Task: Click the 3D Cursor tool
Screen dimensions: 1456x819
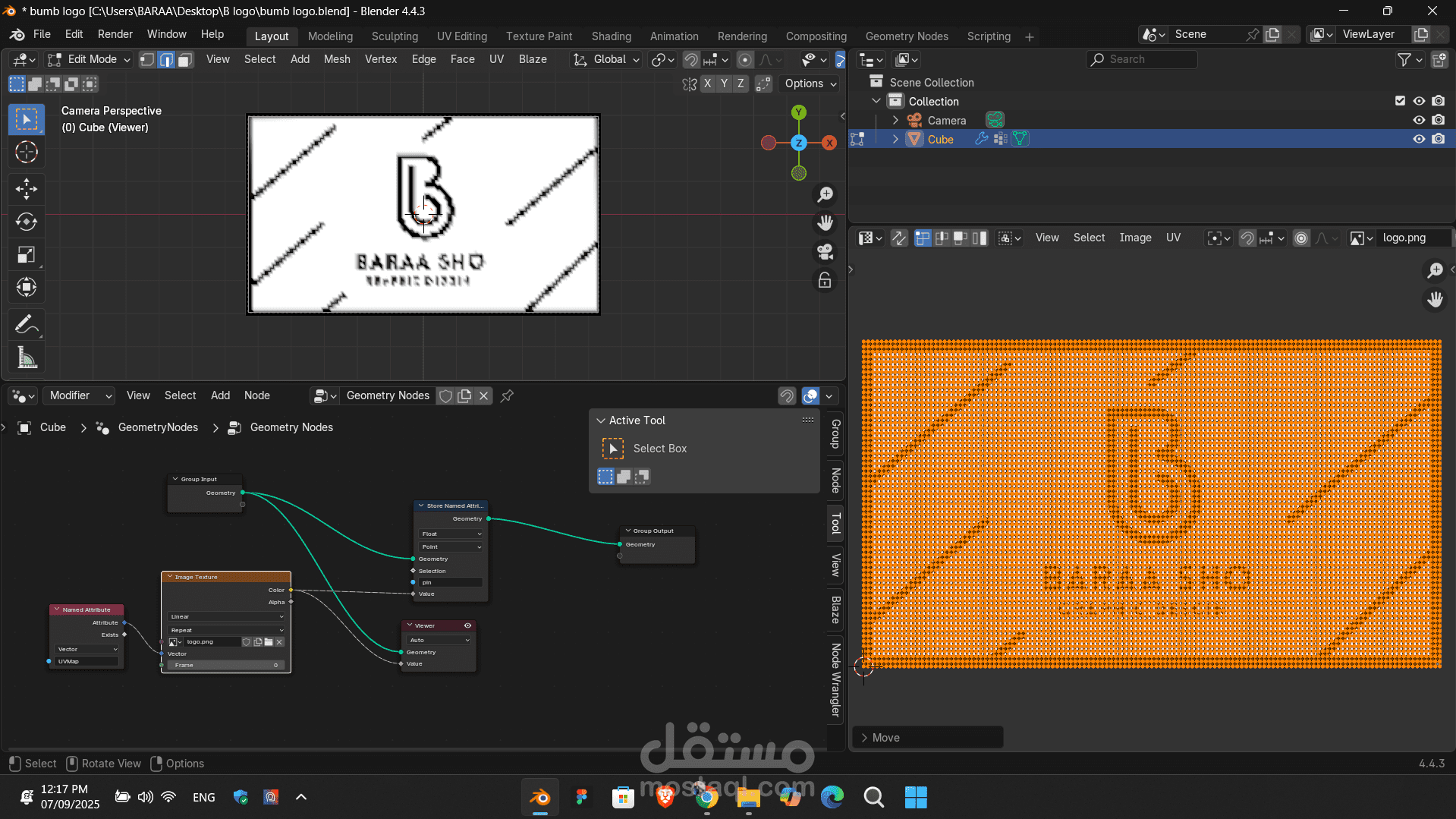Action: click(x=27, y=153)
